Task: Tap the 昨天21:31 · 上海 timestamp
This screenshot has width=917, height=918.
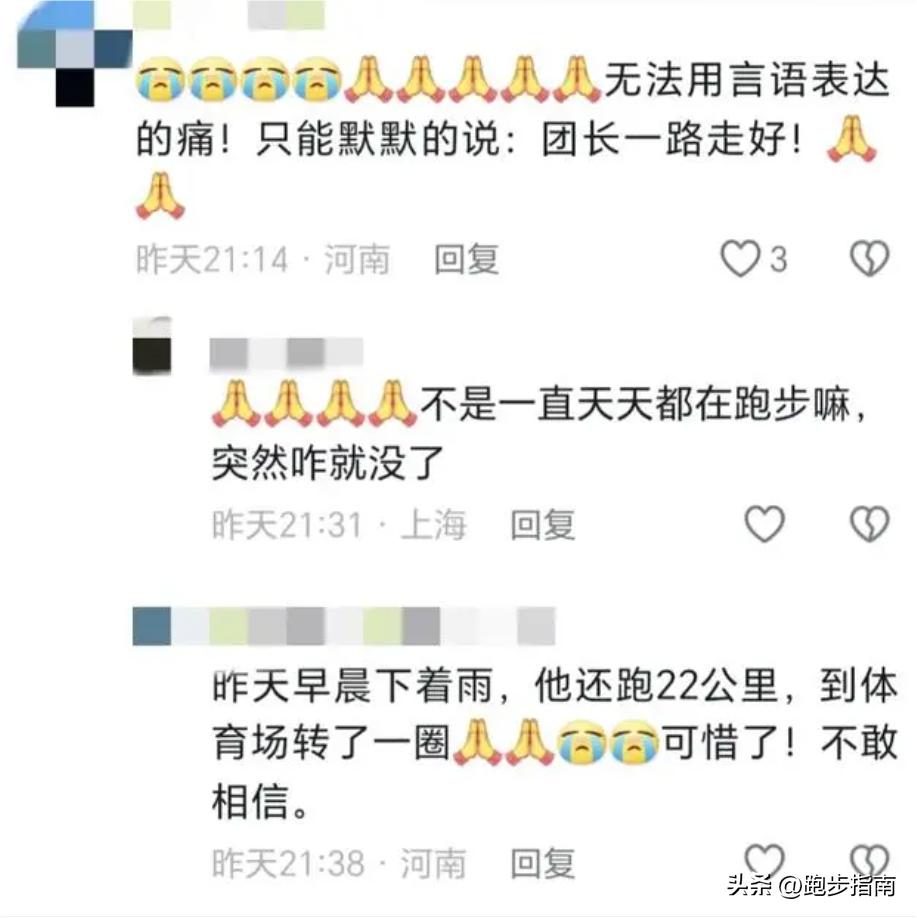Action: coord(339,524)
